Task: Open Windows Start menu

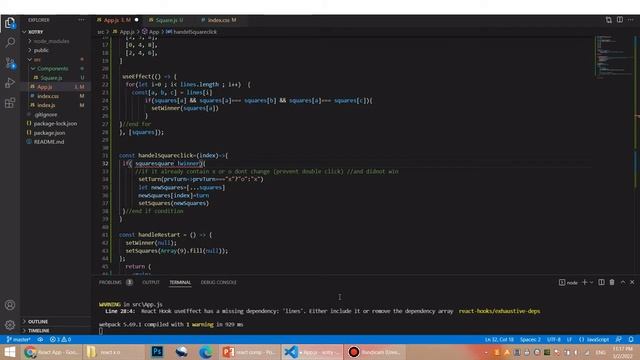Action: click(10, 352)
